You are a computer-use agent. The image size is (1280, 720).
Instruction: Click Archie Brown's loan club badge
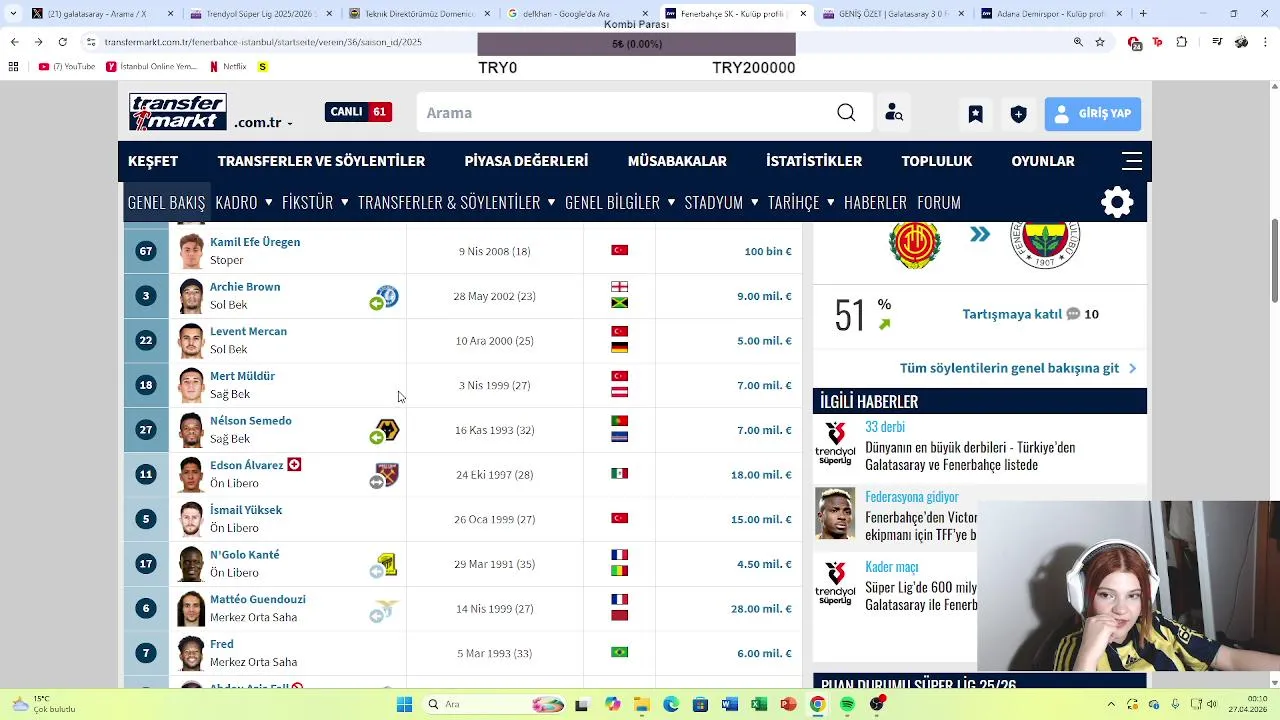click(x=386, y=296)
